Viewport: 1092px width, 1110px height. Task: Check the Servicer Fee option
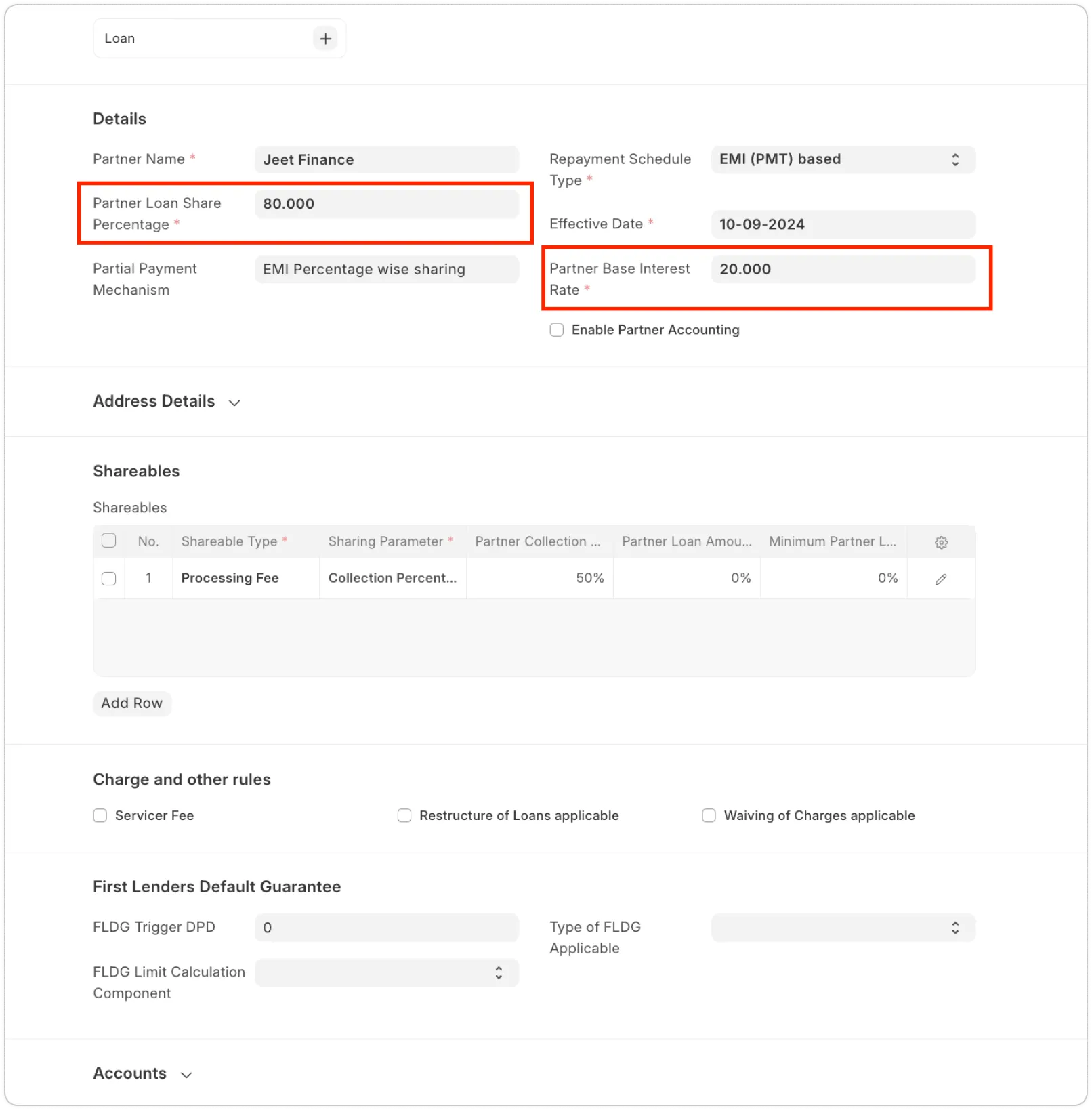(100, 815)
